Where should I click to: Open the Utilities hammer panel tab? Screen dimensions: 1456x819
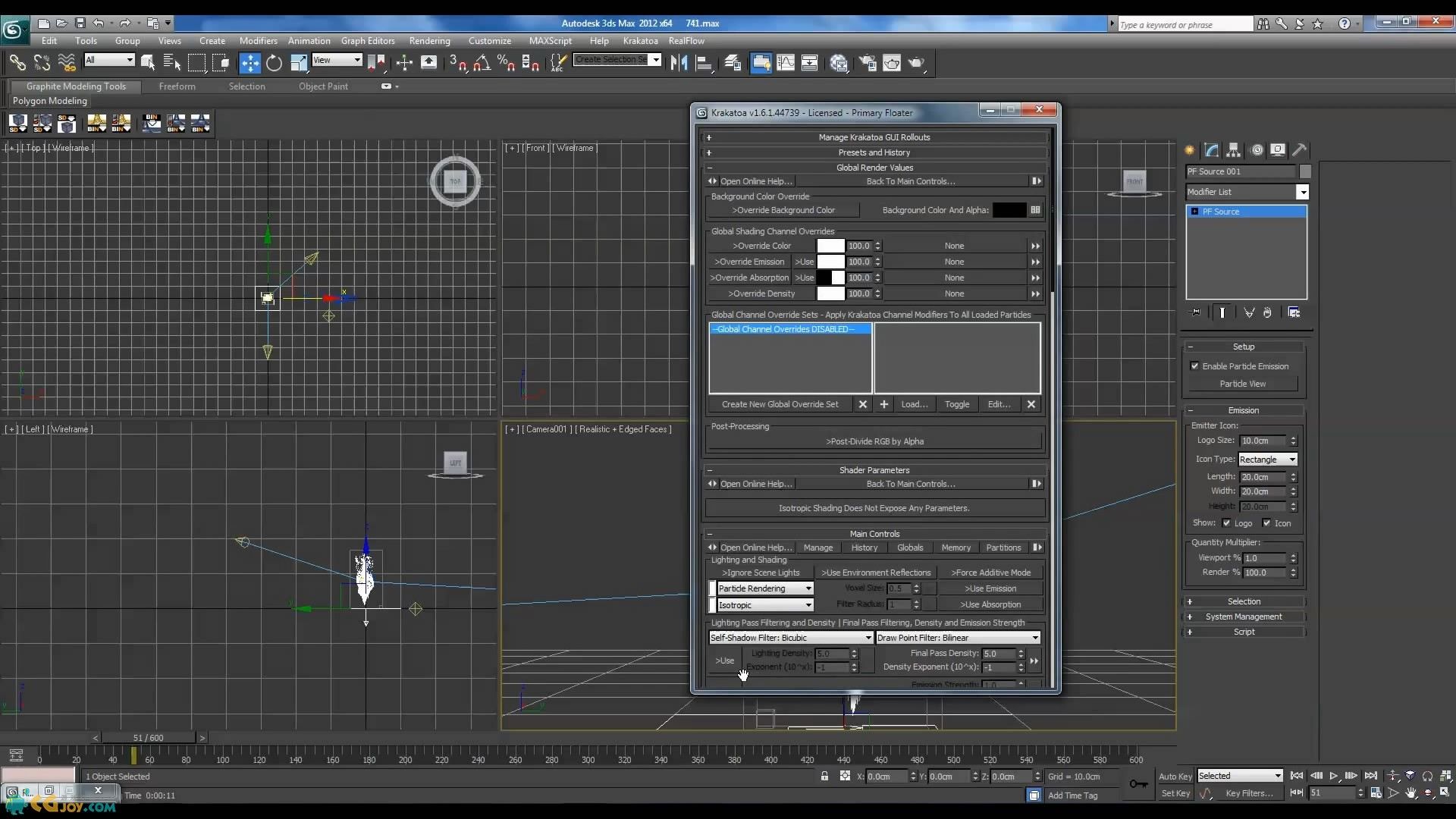[1300, 150]
